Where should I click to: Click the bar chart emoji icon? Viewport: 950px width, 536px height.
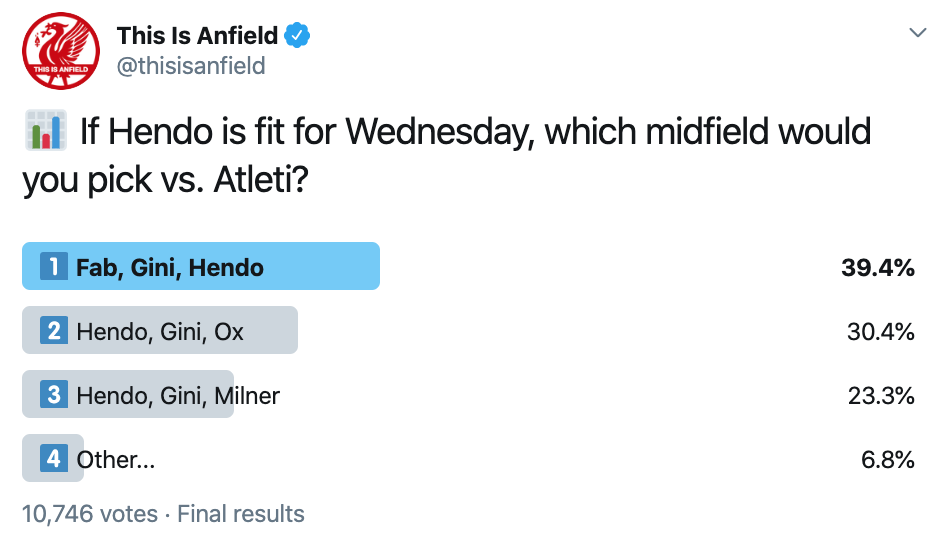pos(46,130)
